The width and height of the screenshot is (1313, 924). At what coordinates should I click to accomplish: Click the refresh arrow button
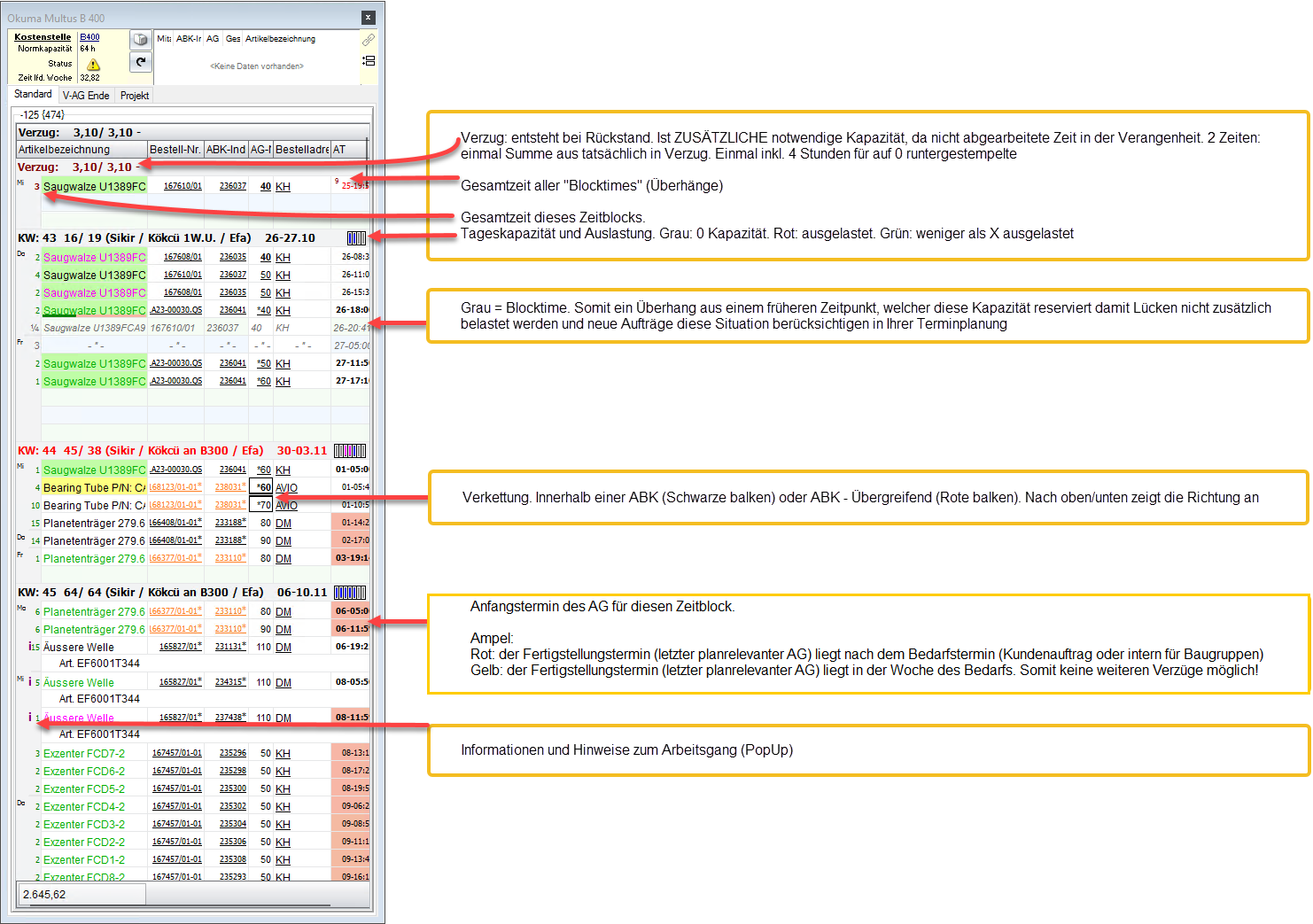[x=141, y=62]
